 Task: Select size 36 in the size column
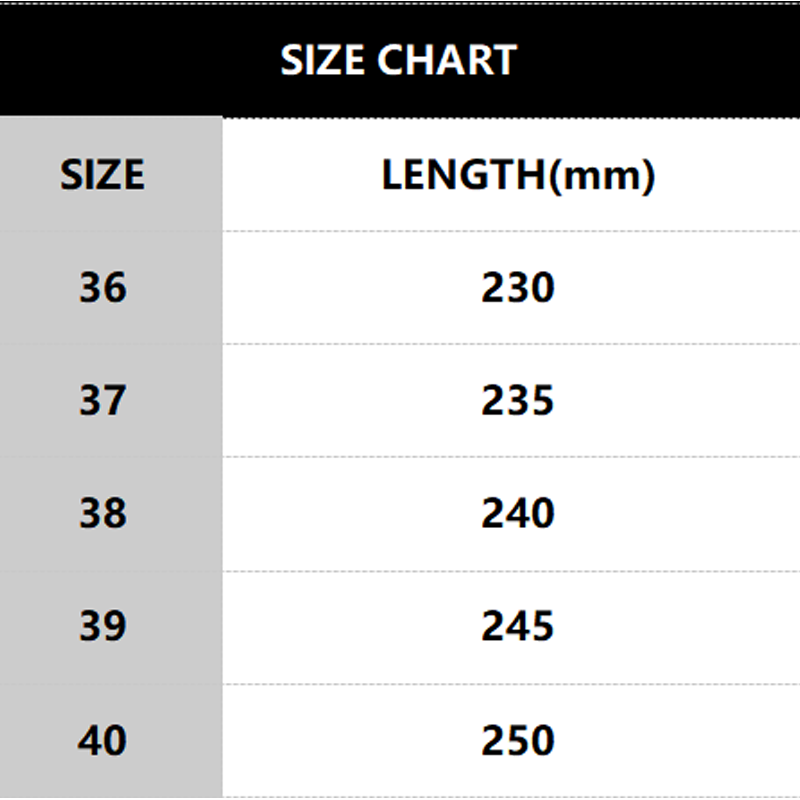(x=103, y=288)
